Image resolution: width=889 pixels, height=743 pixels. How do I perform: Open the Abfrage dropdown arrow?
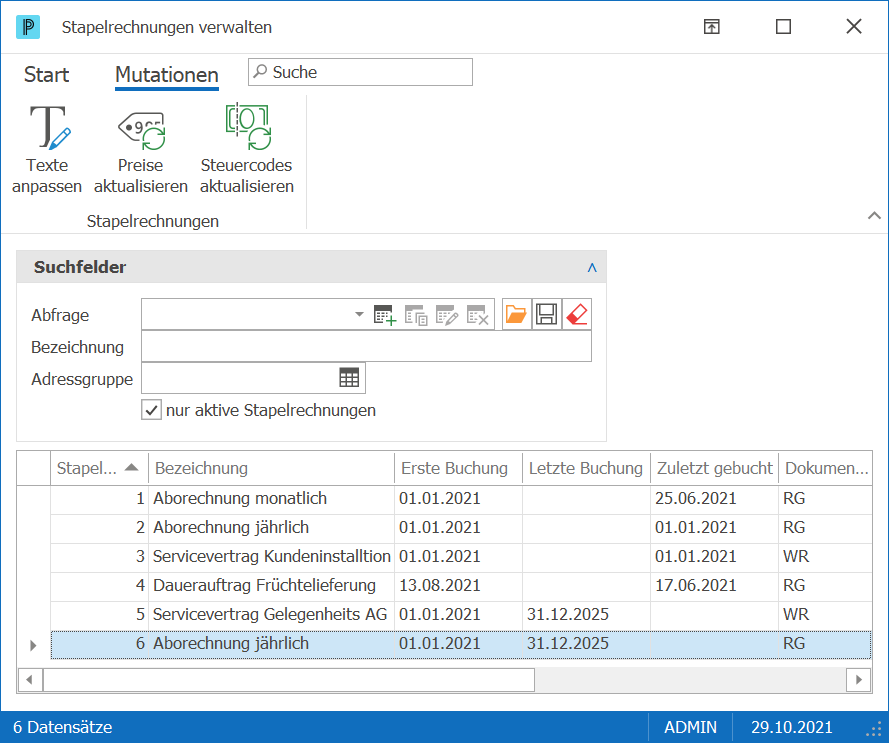pos(359,314)
